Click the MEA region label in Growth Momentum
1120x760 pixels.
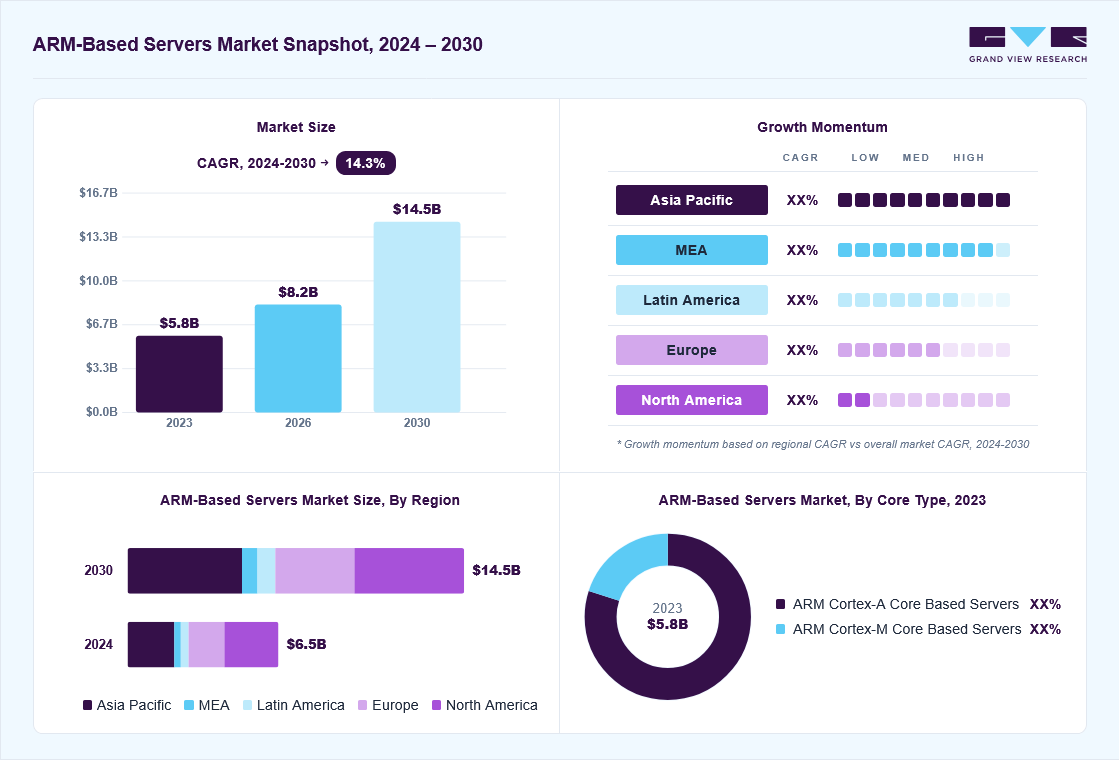click(691, 250)
